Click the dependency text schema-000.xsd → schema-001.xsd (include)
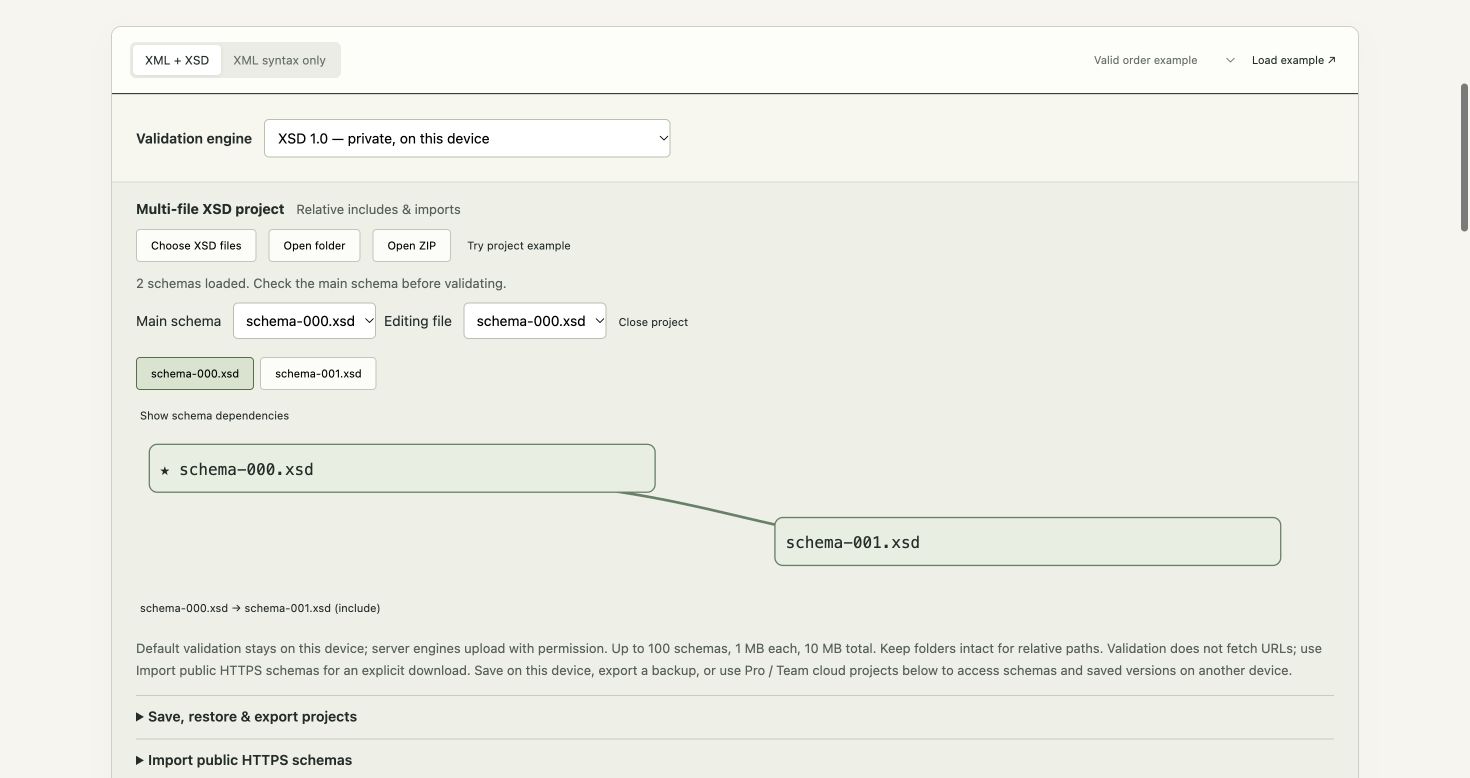This screenshot has width=1470, height=778. (x=260, y=608)
